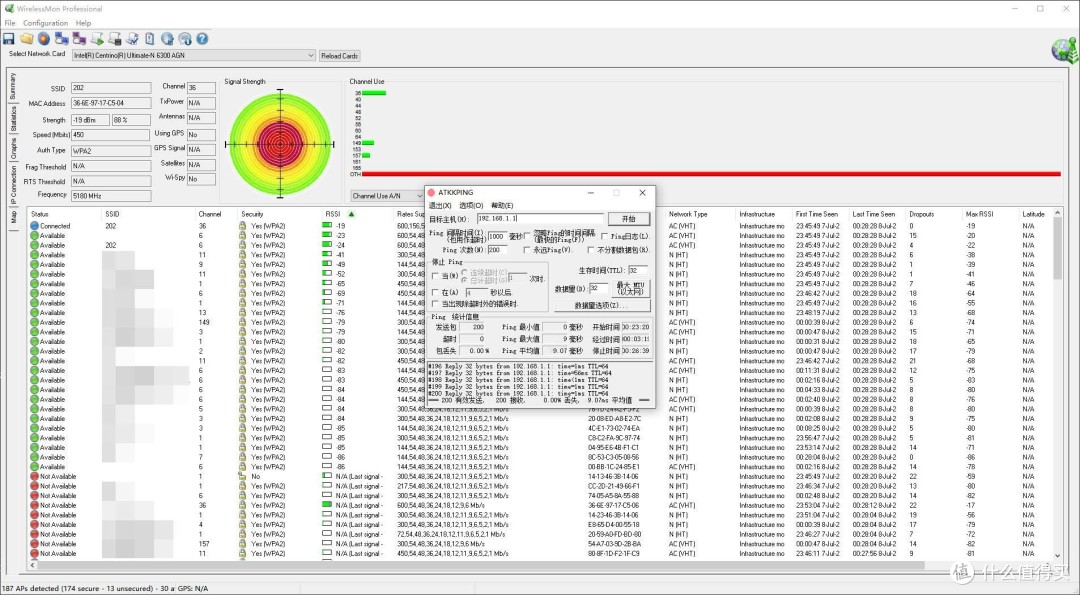Open the Channel Use A/N dropdown
This screenshot has width=1080, height=595.
click(x=387, y=196)
